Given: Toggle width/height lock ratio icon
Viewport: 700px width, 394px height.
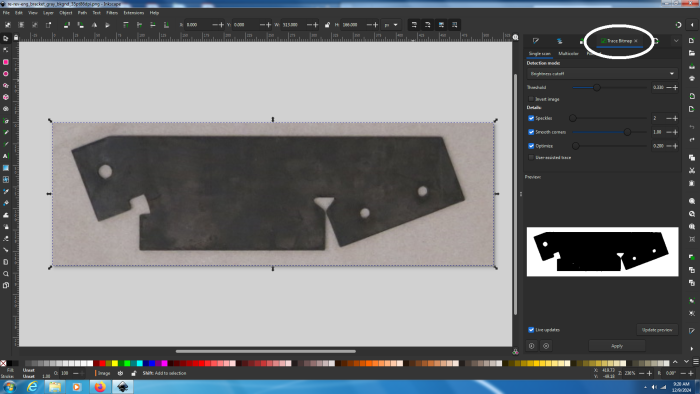Looking at the screenshot, I should pos(327,25).
